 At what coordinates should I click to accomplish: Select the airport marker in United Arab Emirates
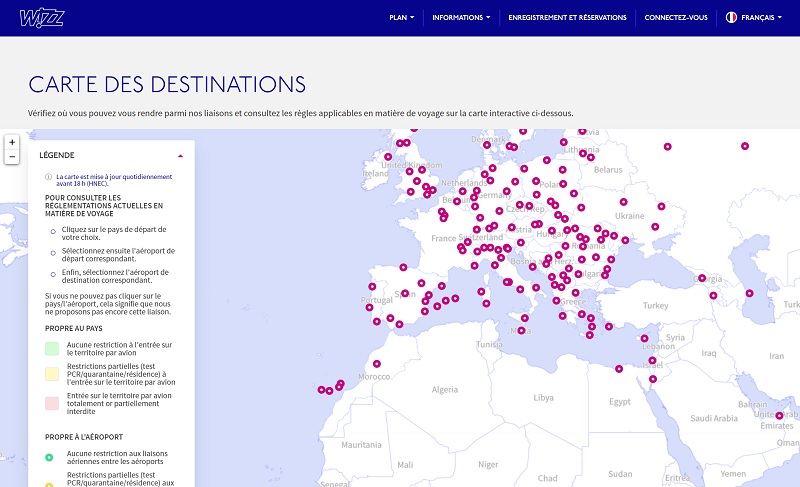click(x=779, y=415)
